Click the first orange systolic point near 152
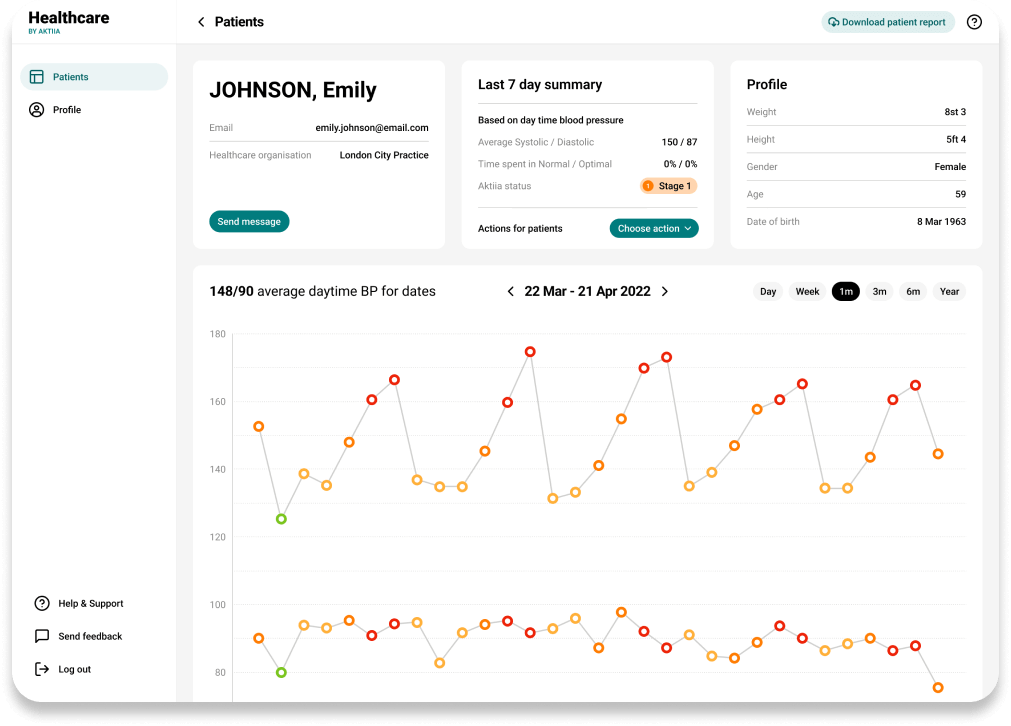The height and width of the screenshot is (726, 1011). point(259,426)
